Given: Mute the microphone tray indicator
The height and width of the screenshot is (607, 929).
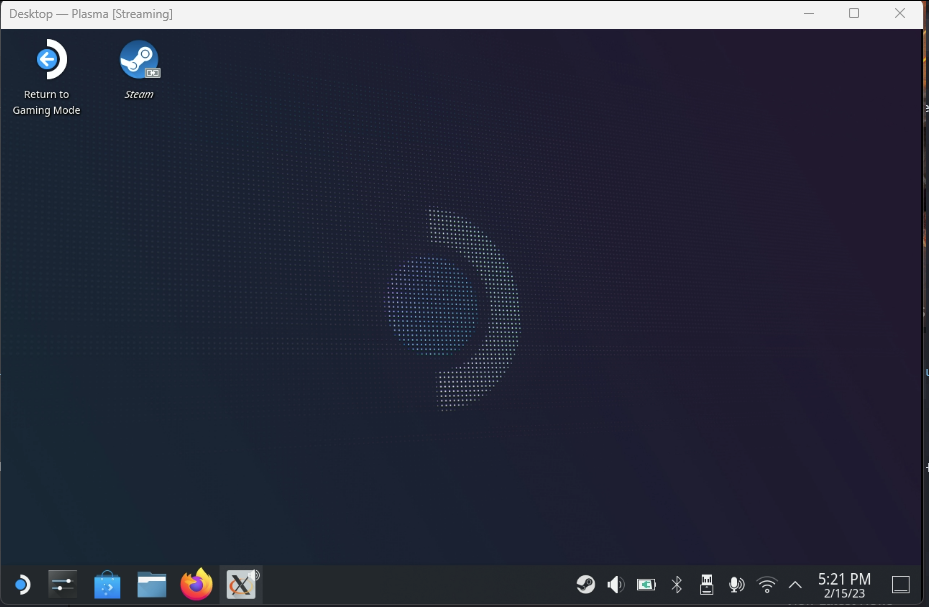Looking at the screenshot, I should click(736, 584).
